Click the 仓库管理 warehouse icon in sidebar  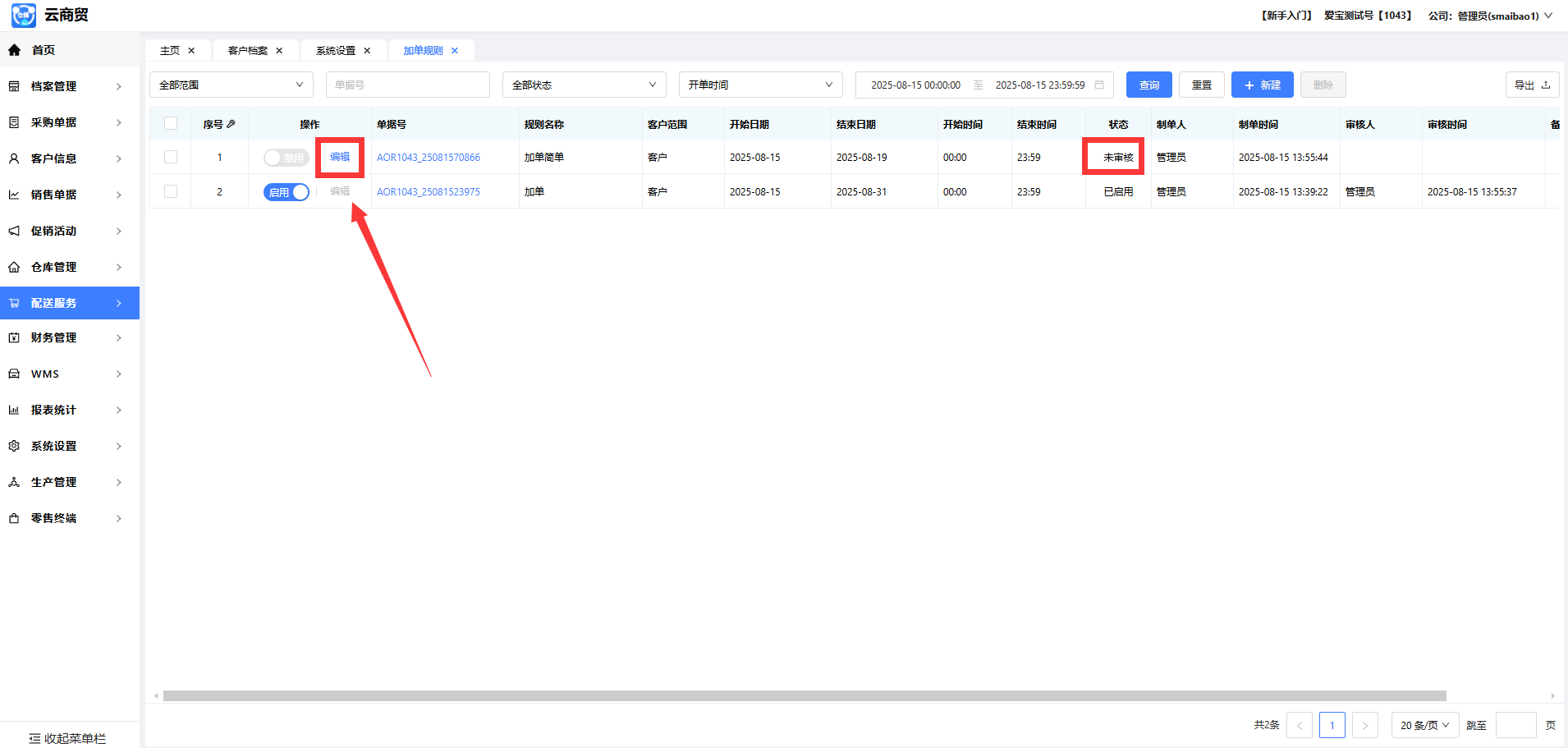(14, 267)
